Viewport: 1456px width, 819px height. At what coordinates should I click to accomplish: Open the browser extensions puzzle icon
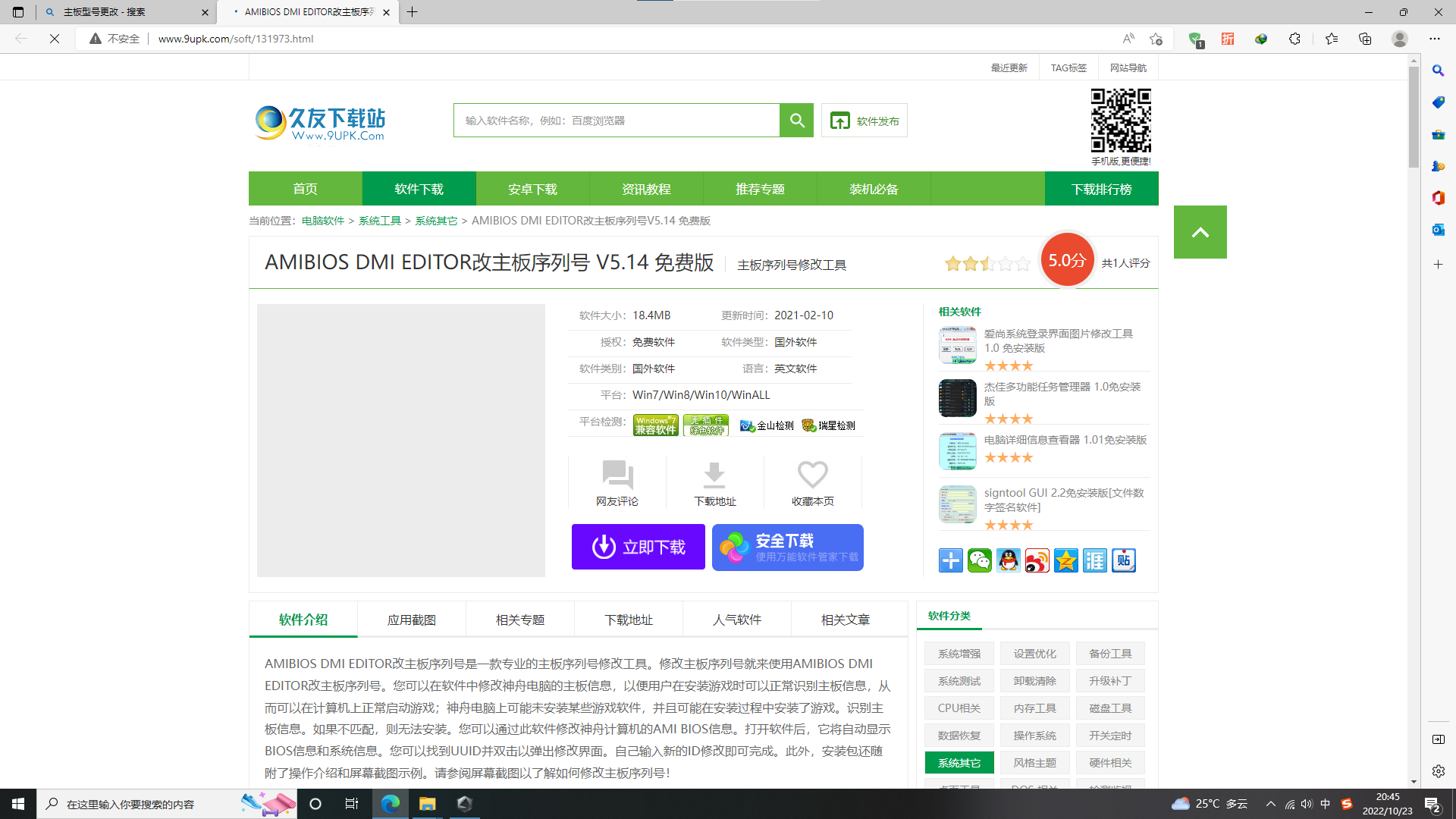click(x=1294, y=39)
